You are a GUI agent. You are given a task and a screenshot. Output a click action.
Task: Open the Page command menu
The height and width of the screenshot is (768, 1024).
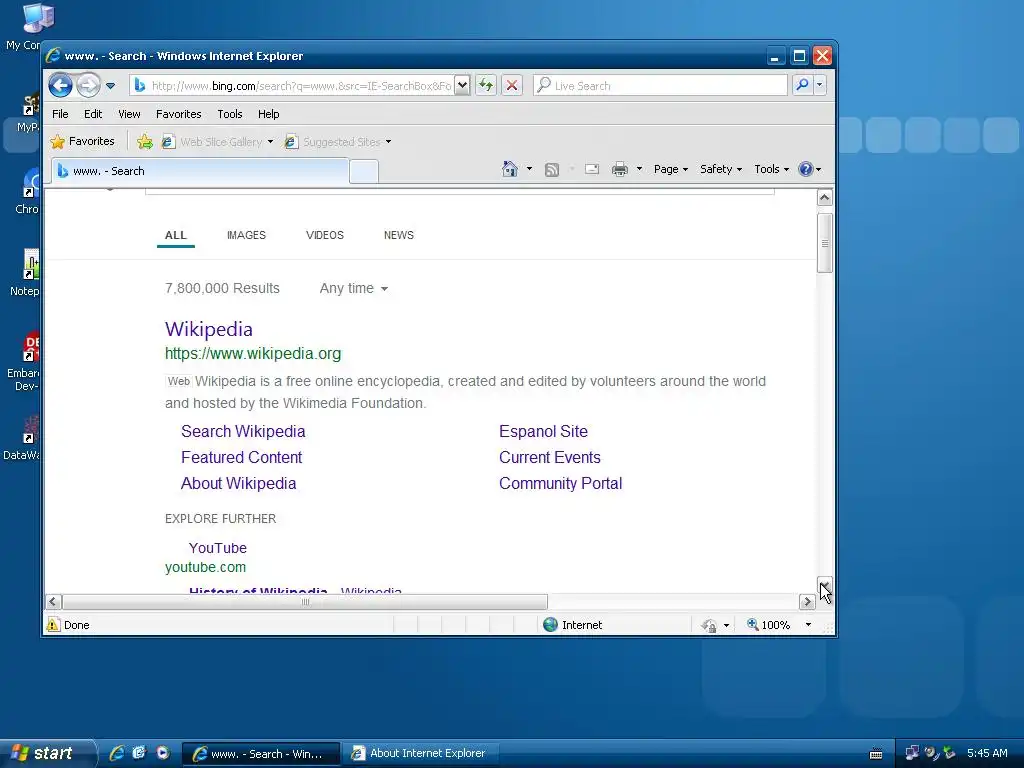click(671, 169)
